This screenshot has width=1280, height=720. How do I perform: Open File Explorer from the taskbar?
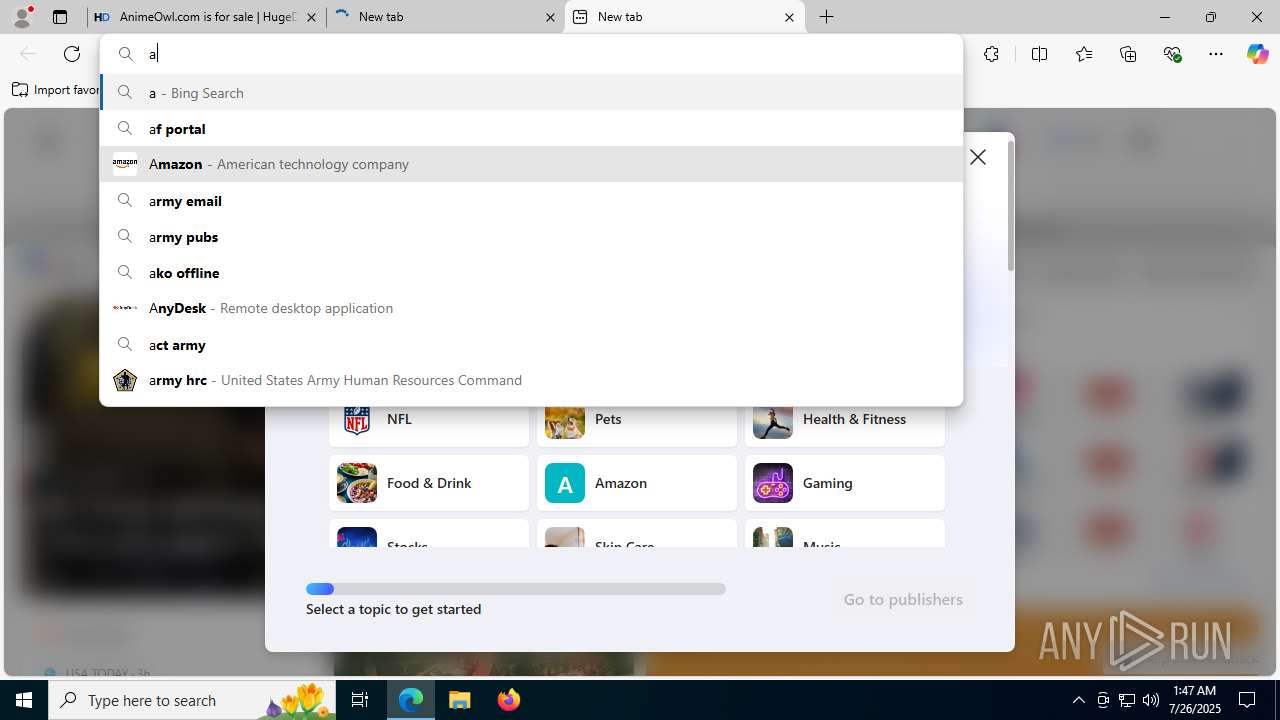460,700
